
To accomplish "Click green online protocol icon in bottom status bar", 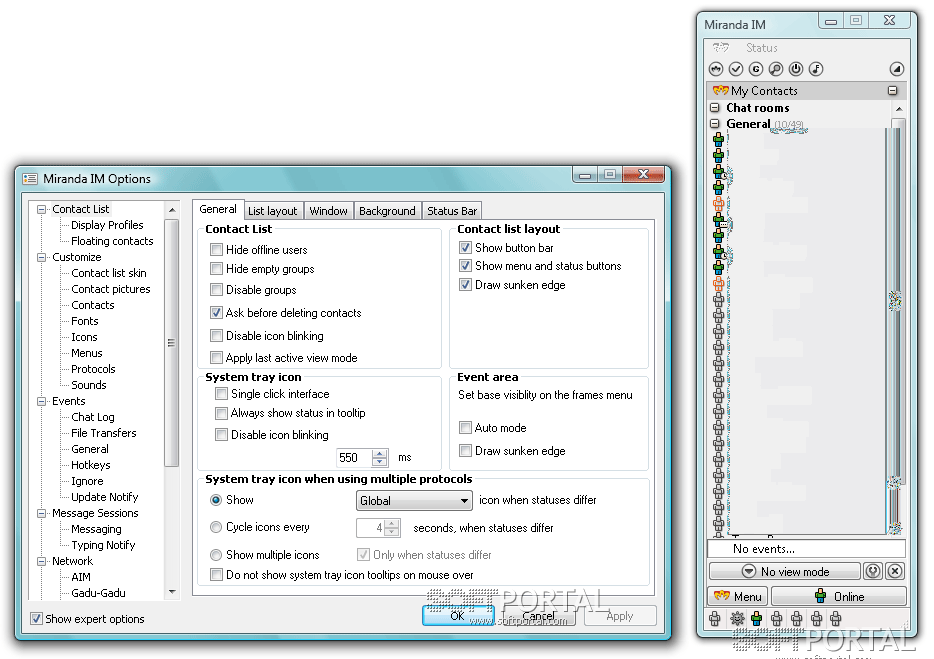I will pos(756,618).
